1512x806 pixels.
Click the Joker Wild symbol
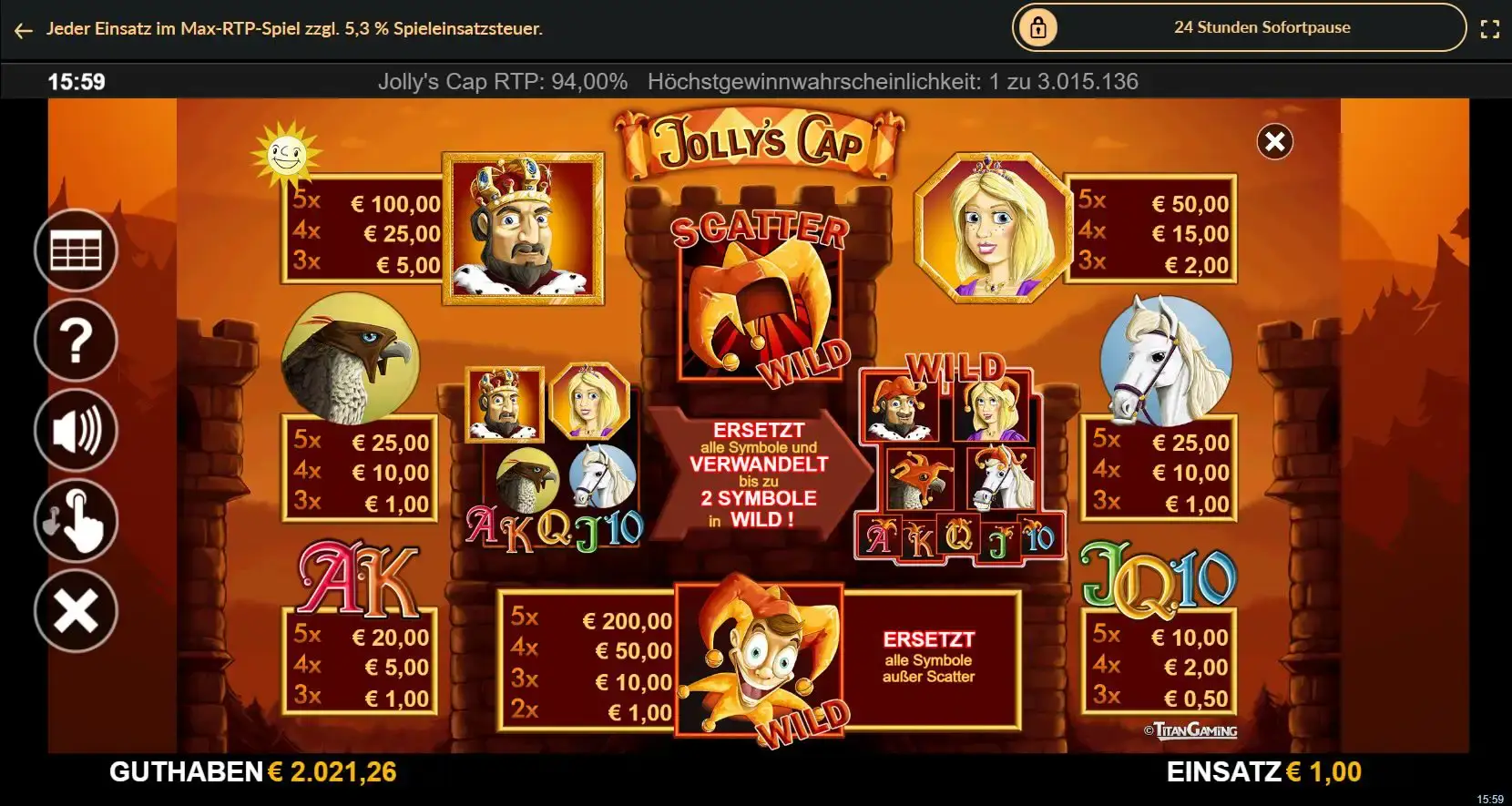point(759,656)
